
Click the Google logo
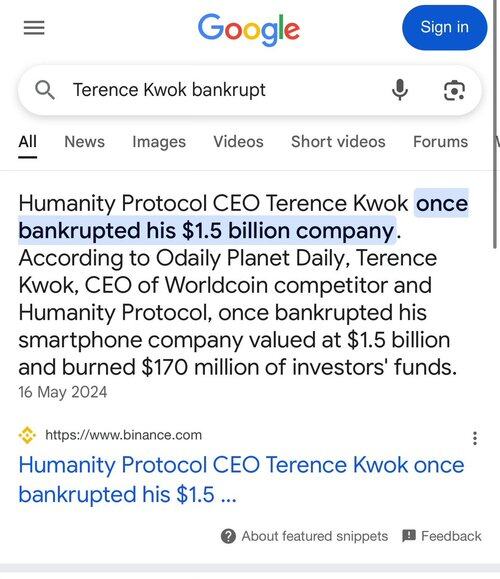(249, 30)
